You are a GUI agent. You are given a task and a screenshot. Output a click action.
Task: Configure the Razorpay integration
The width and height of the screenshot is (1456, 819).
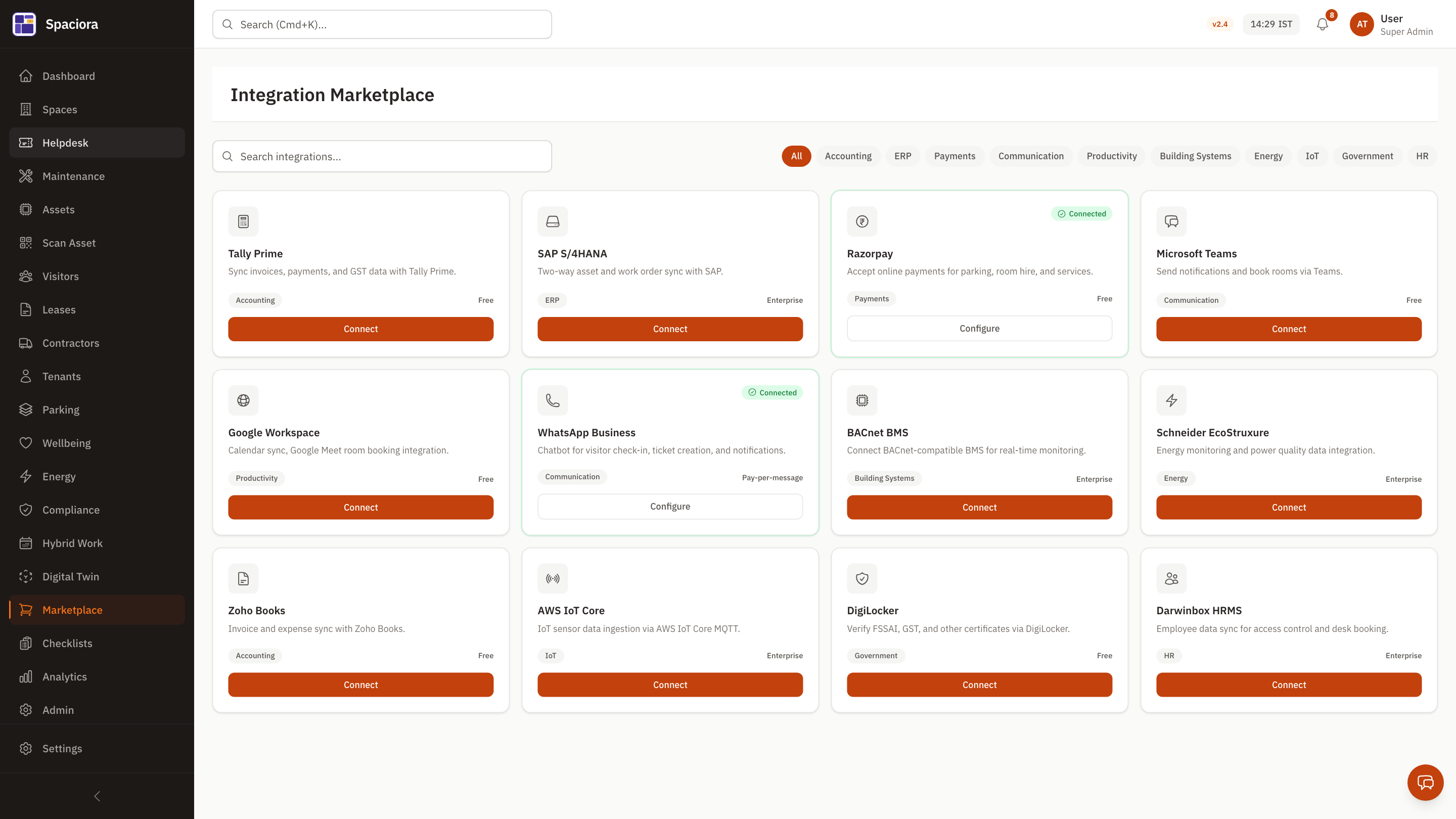tap(979, 329)
